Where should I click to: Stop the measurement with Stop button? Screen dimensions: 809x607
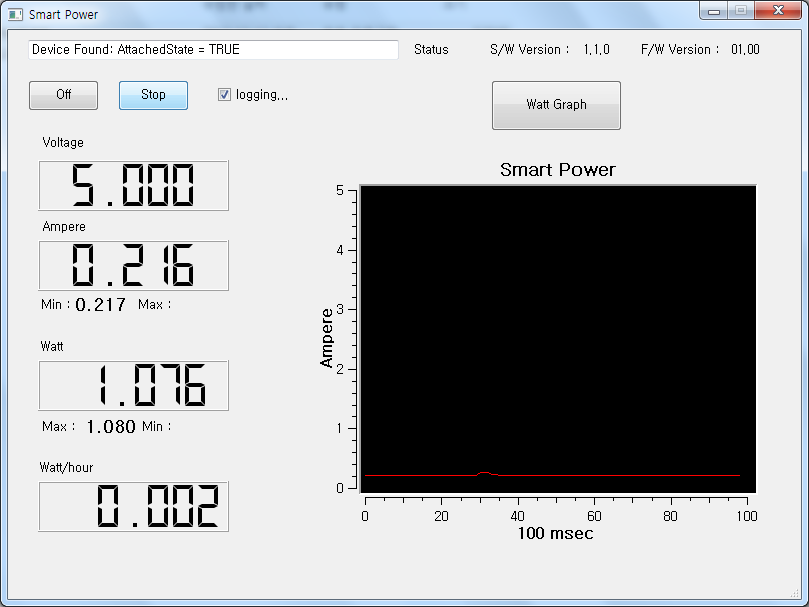pyautogui.click(x=153, y=95)
